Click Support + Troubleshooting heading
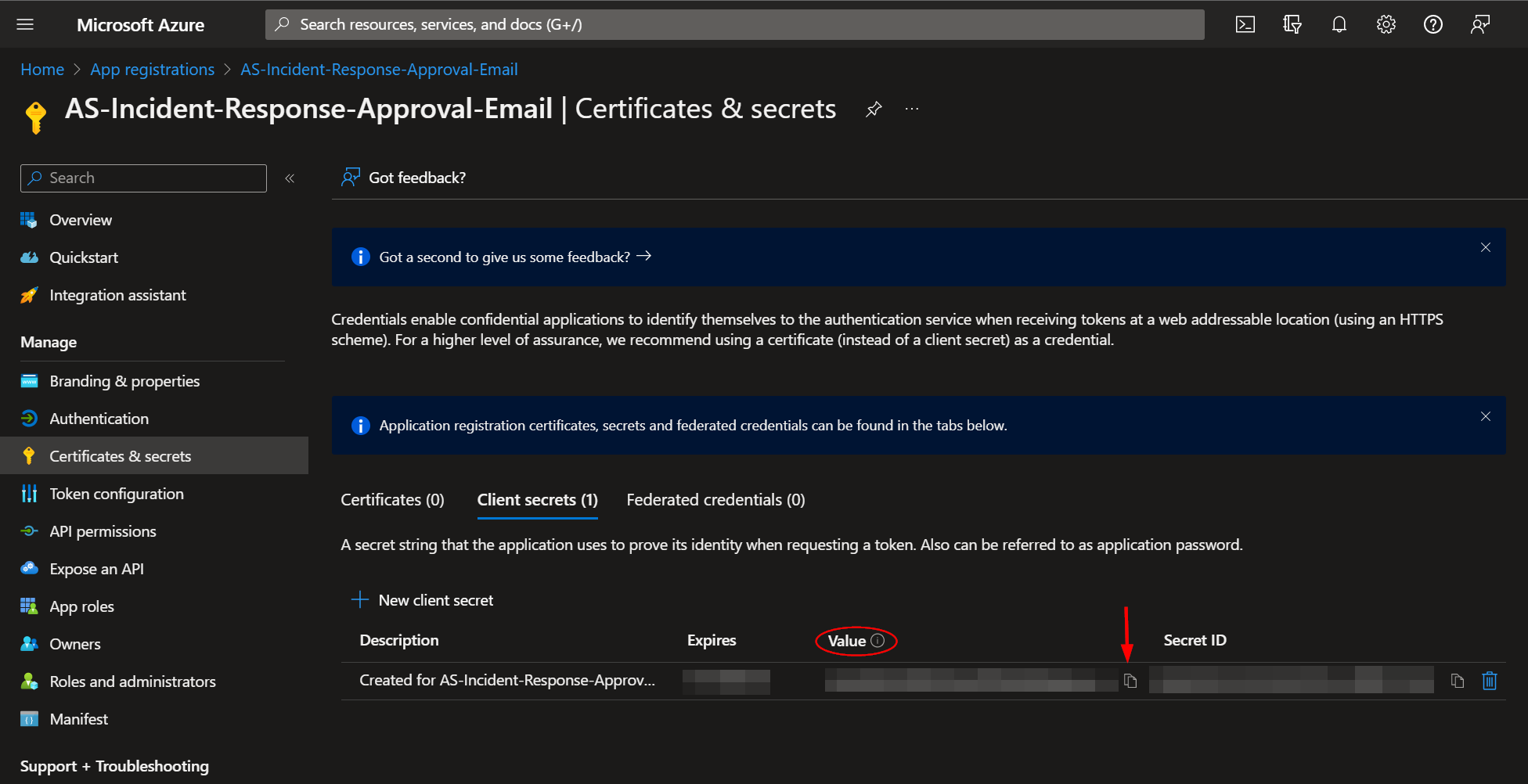Image resolution: width=1528 pixels, height=784 pixels. point(114,766)
